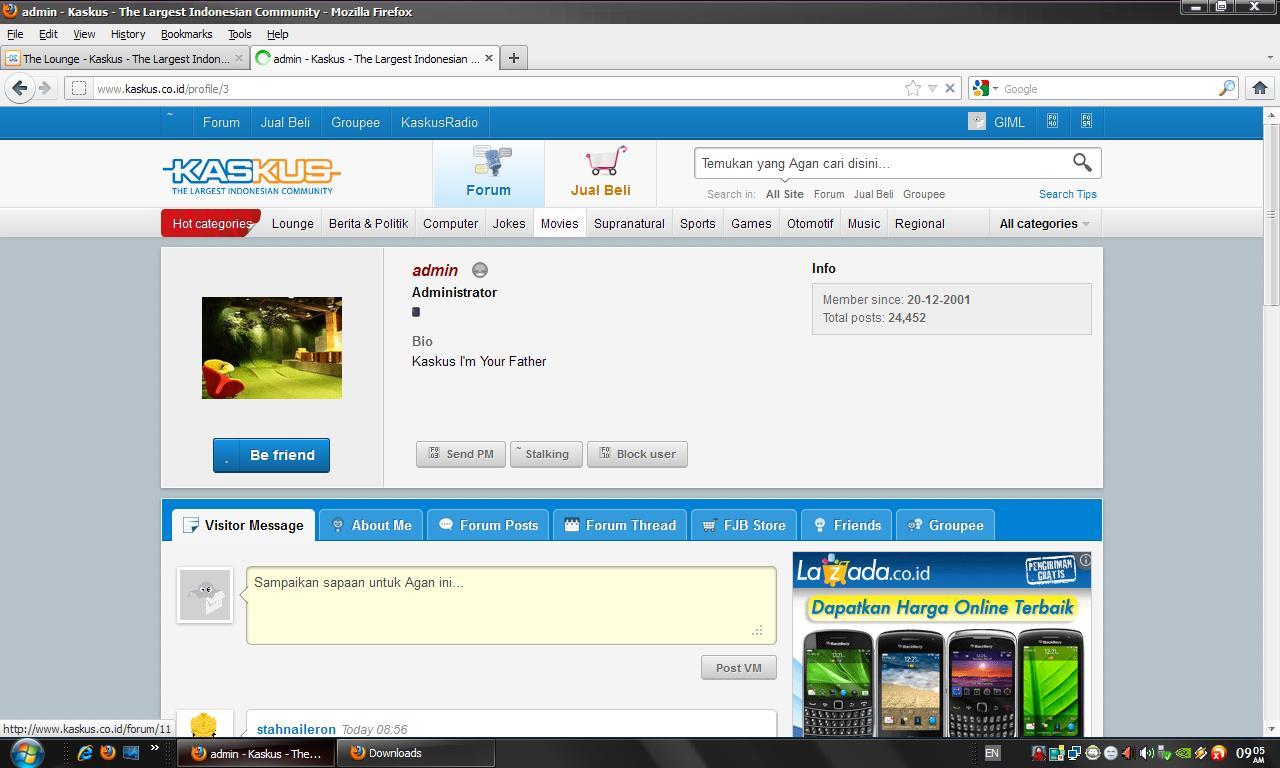
Task: Click the network computers tray icon
Action: click(1074, 753)
